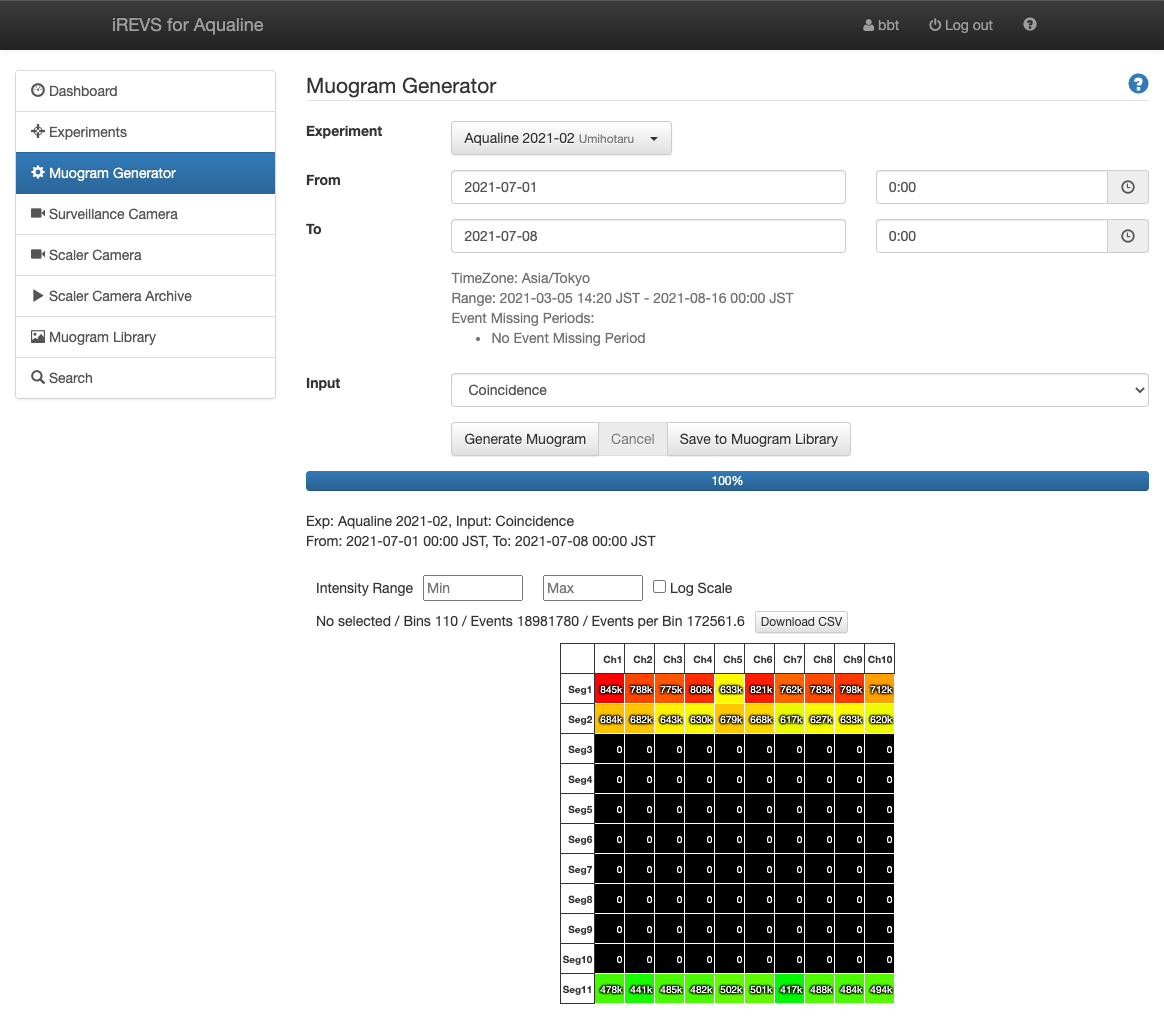Click the Generate Muogram button
This screenshot has width=1164, height=1018.
(525, 439)
